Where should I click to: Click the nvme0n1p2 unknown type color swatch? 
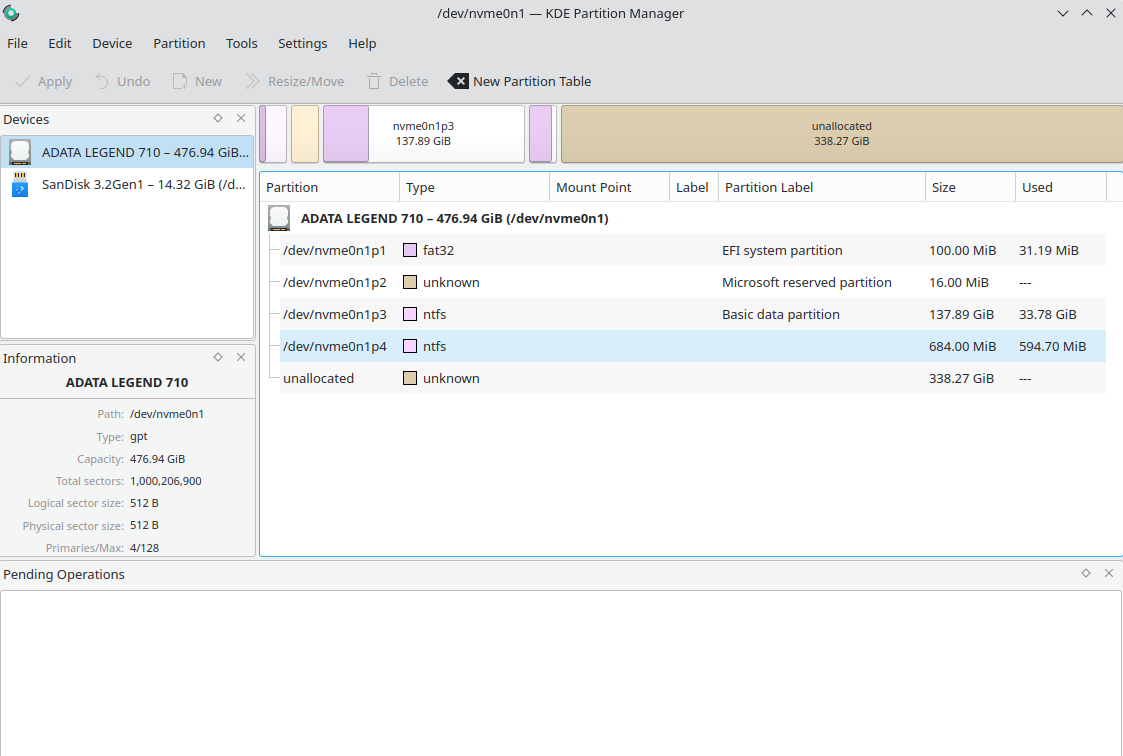point(410,282)
